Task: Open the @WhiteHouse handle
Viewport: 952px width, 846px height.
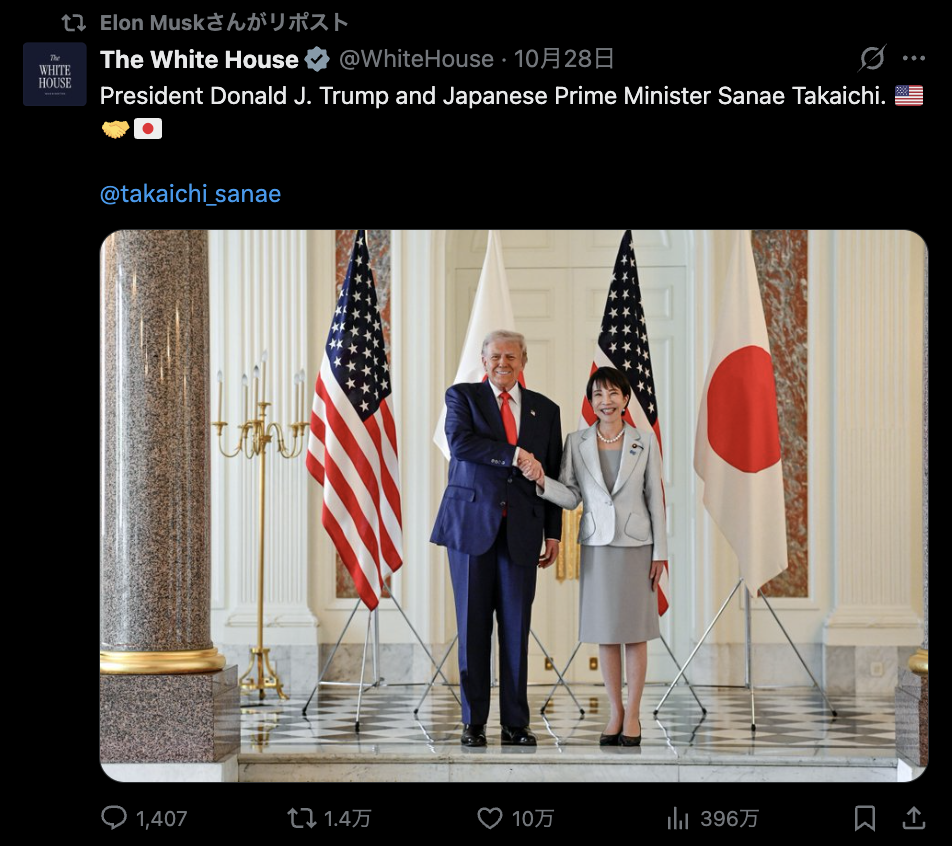Action: [x=416, y=60]
